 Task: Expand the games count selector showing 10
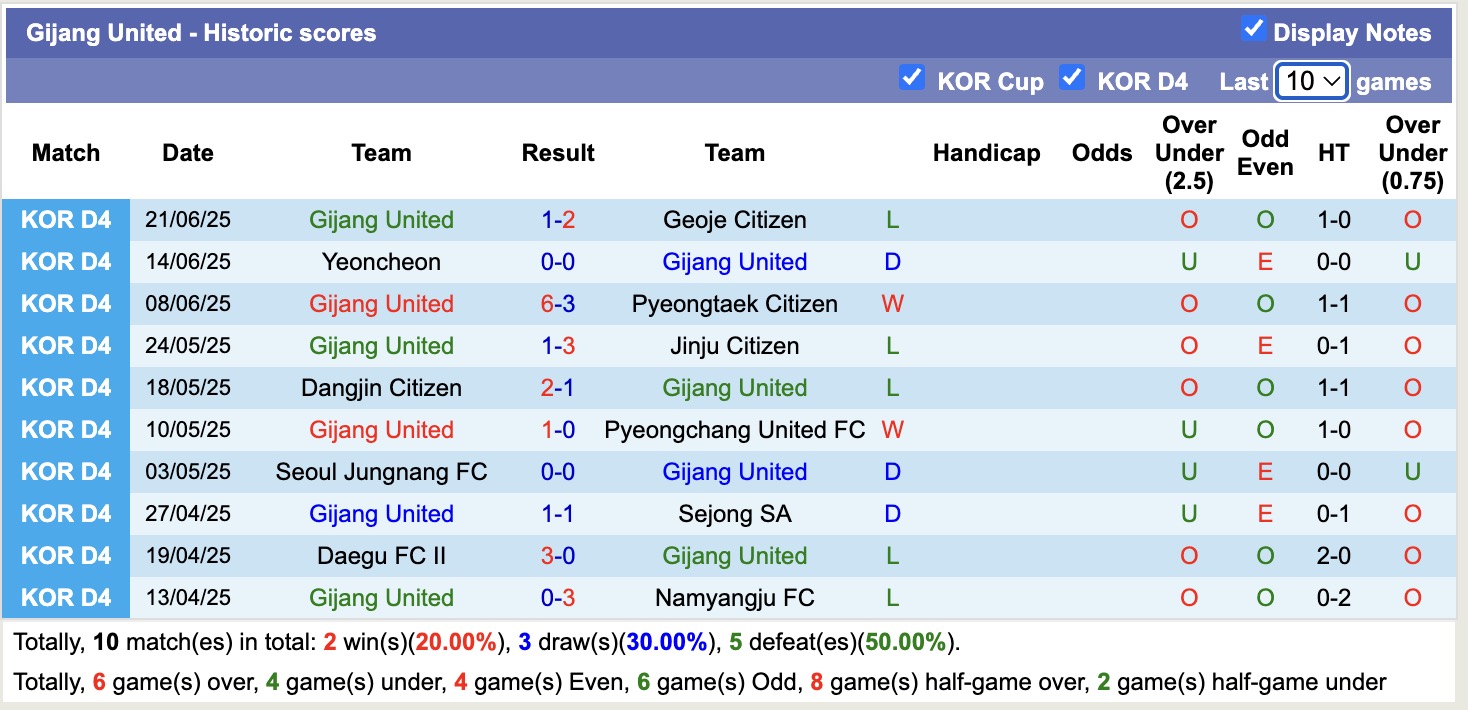(1311, 80)
